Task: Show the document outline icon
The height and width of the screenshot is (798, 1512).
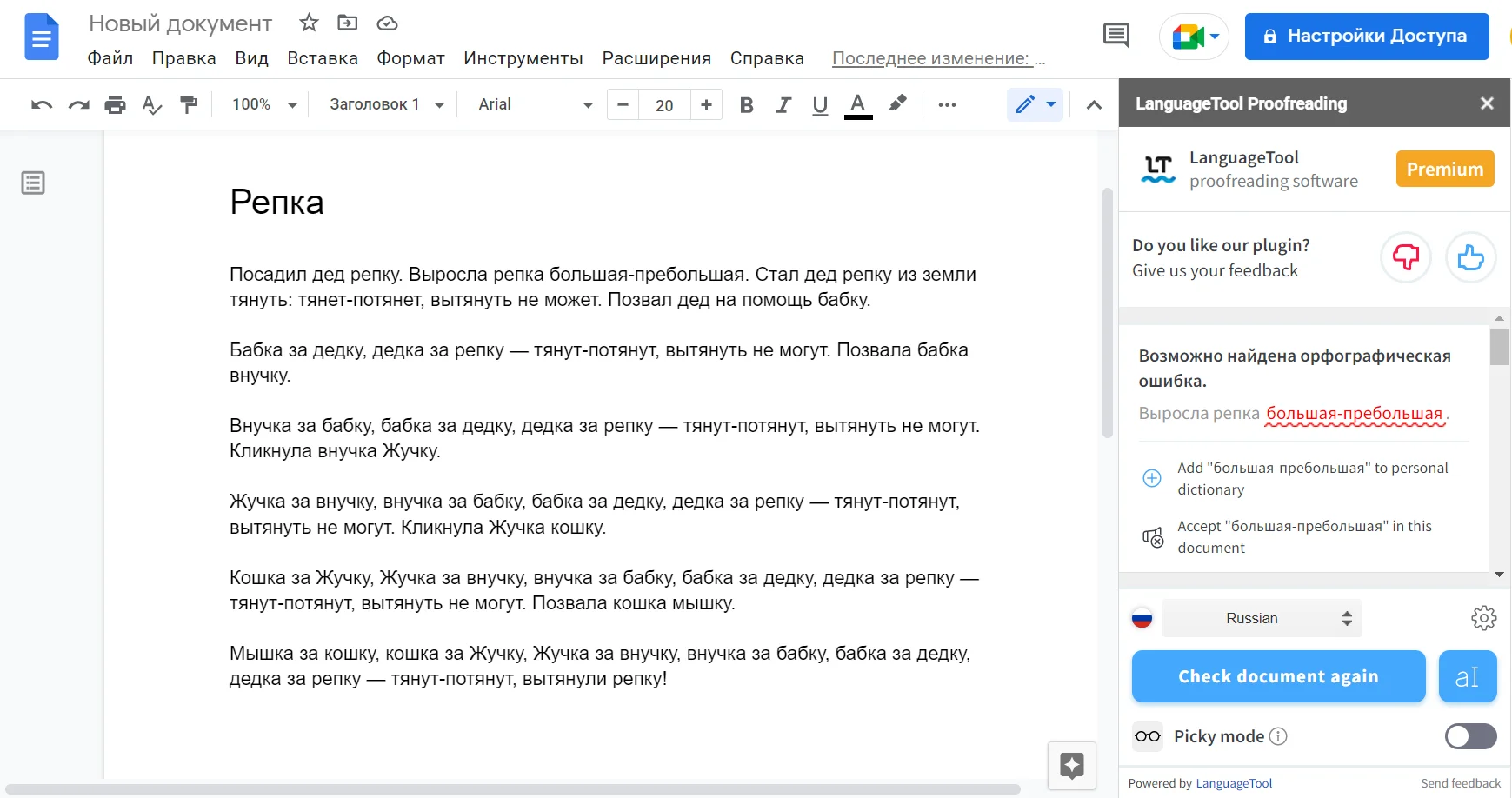Action: click(x=33, y=183)
